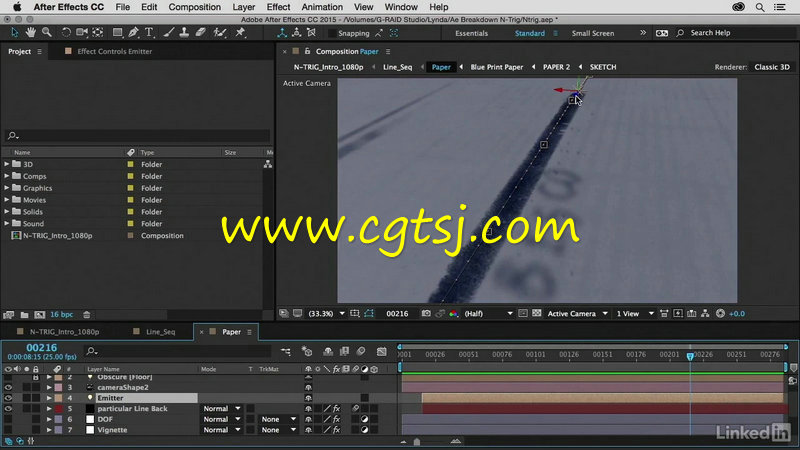Screen dimensions: 800x450
Task: Open the Active Camera view dropdown
Action: (x=578, y=313)
